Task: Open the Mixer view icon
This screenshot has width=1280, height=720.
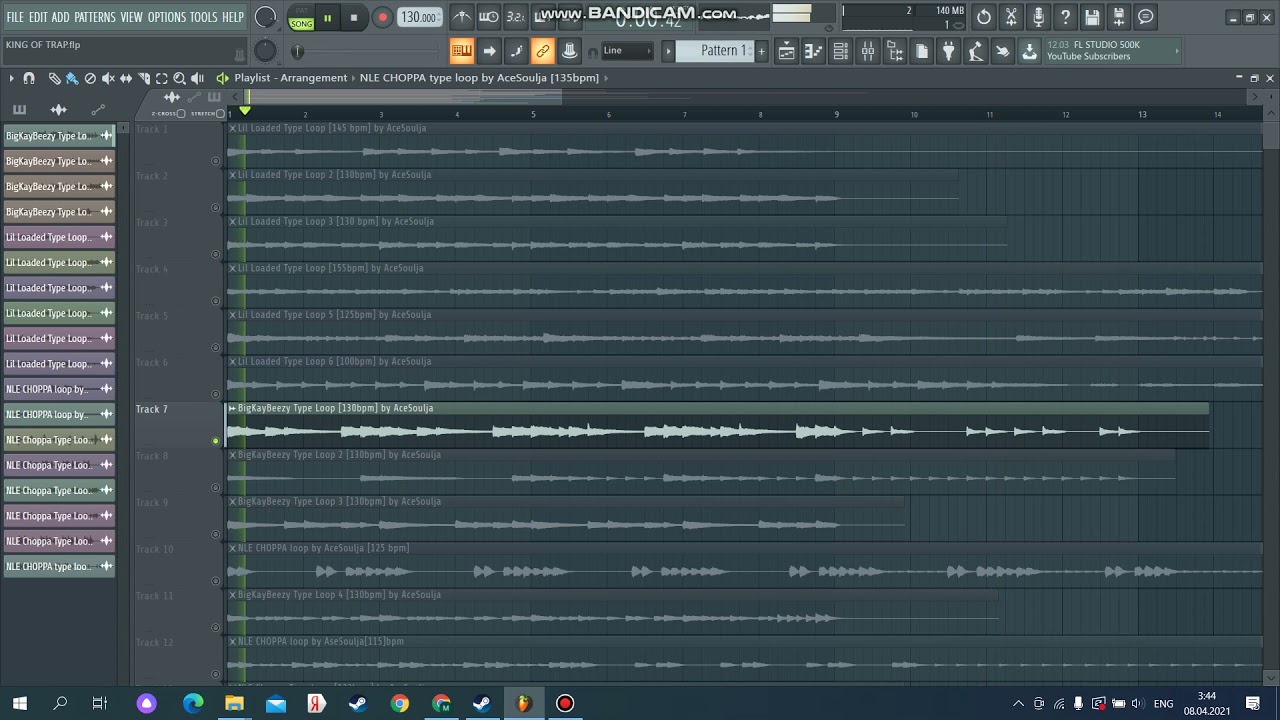Action: click(x=868, y=52)
